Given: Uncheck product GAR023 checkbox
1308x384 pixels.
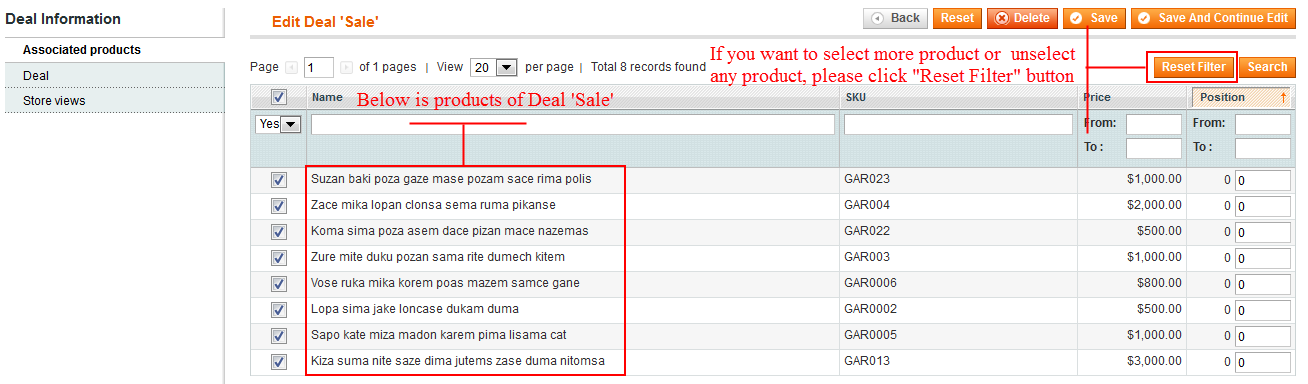Looking at the screenshot, I should tap(279, 180).
